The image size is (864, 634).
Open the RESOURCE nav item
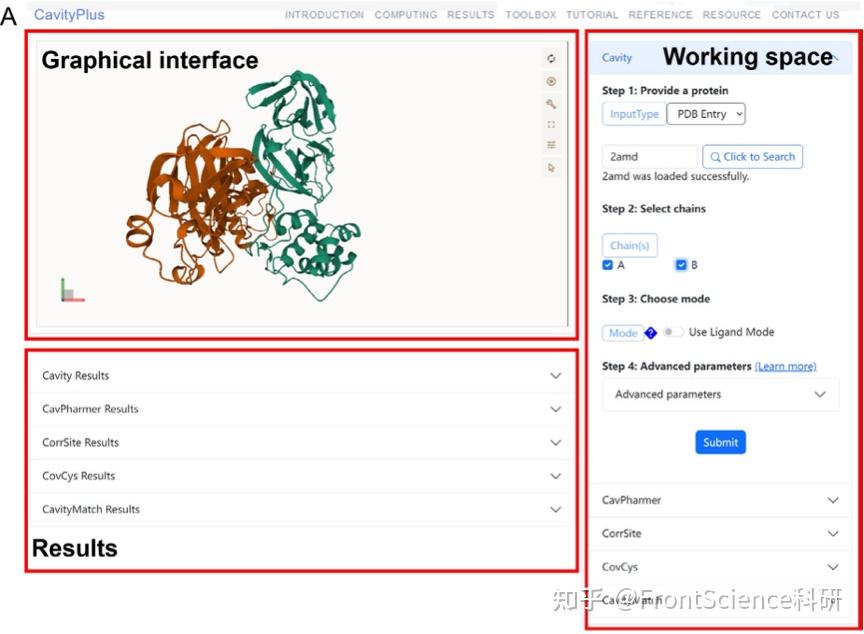pos(731,15)
